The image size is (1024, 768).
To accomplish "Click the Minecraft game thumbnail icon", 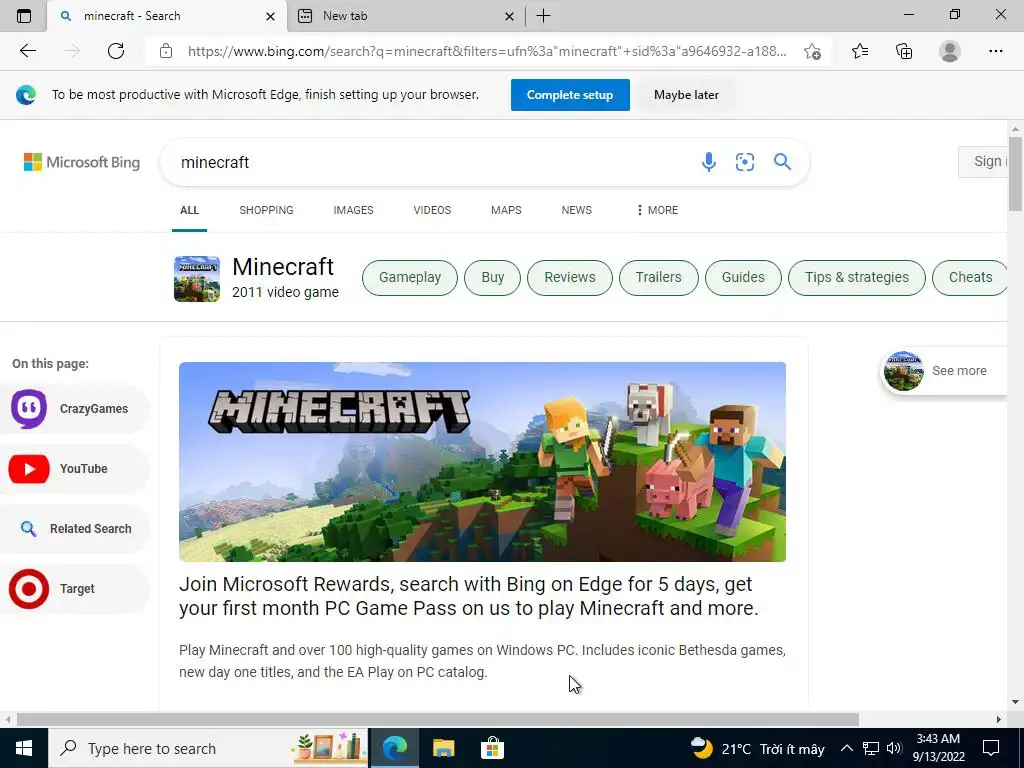I will pos(197,279).
